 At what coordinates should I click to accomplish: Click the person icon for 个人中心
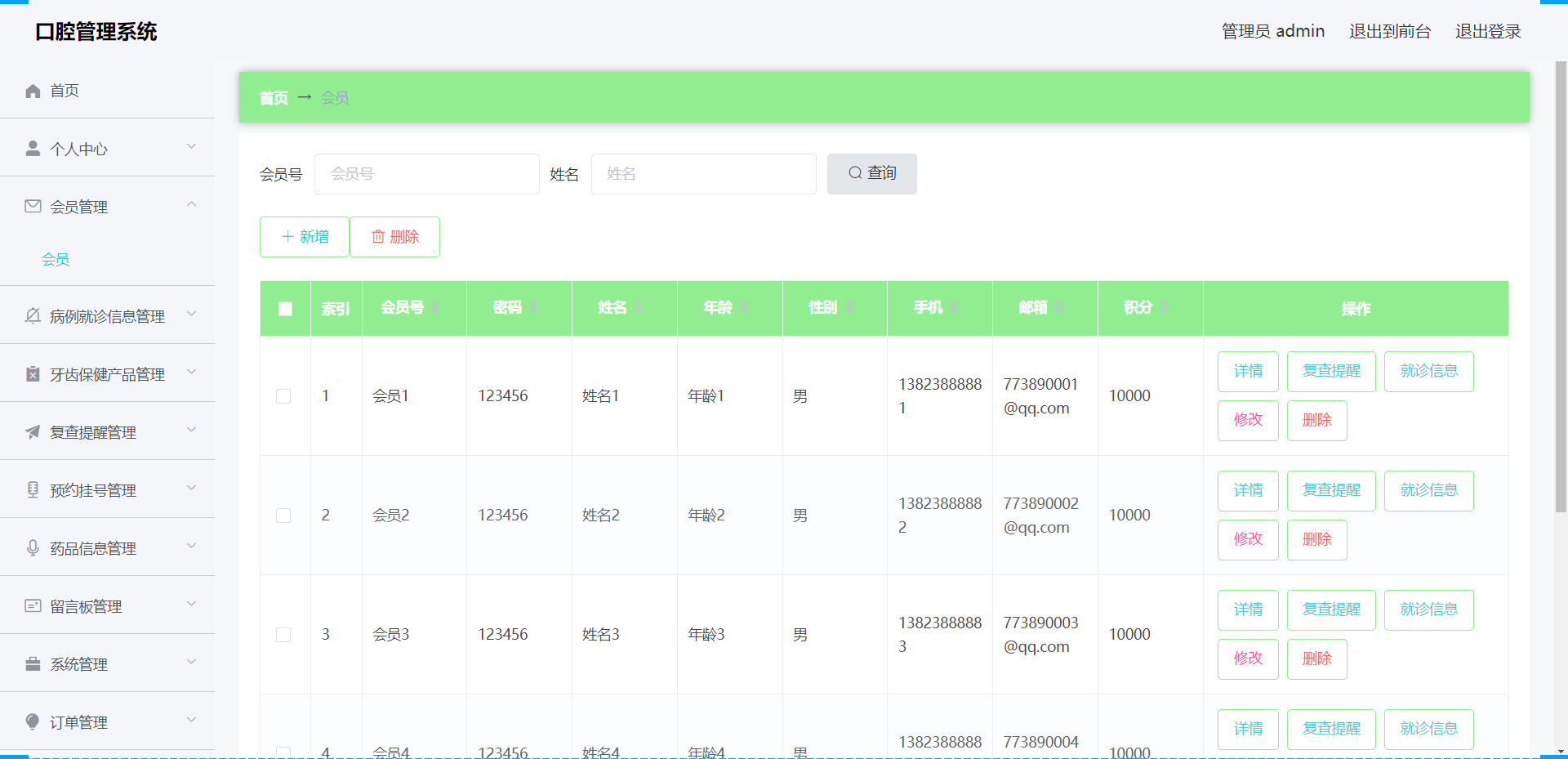point(33,147)
